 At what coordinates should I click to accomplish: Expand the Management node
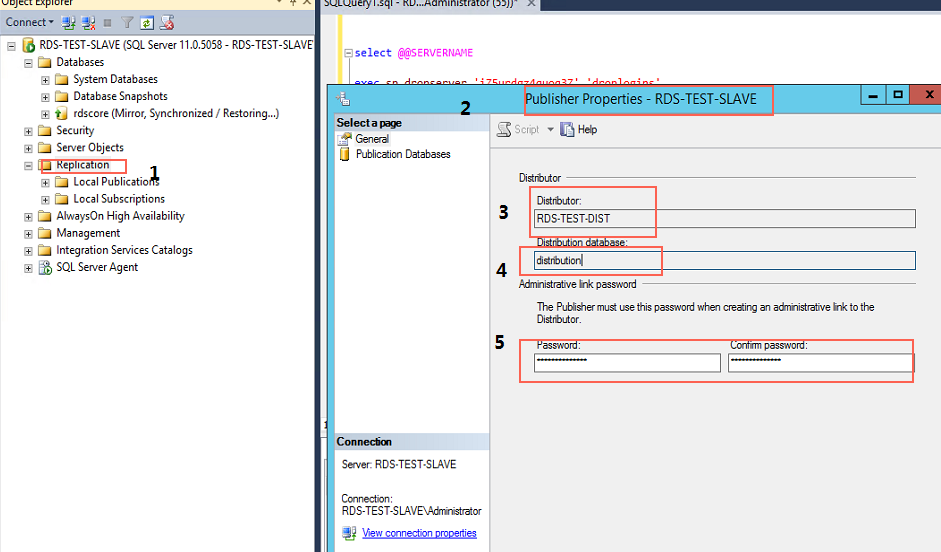click(x=28, y=233)
